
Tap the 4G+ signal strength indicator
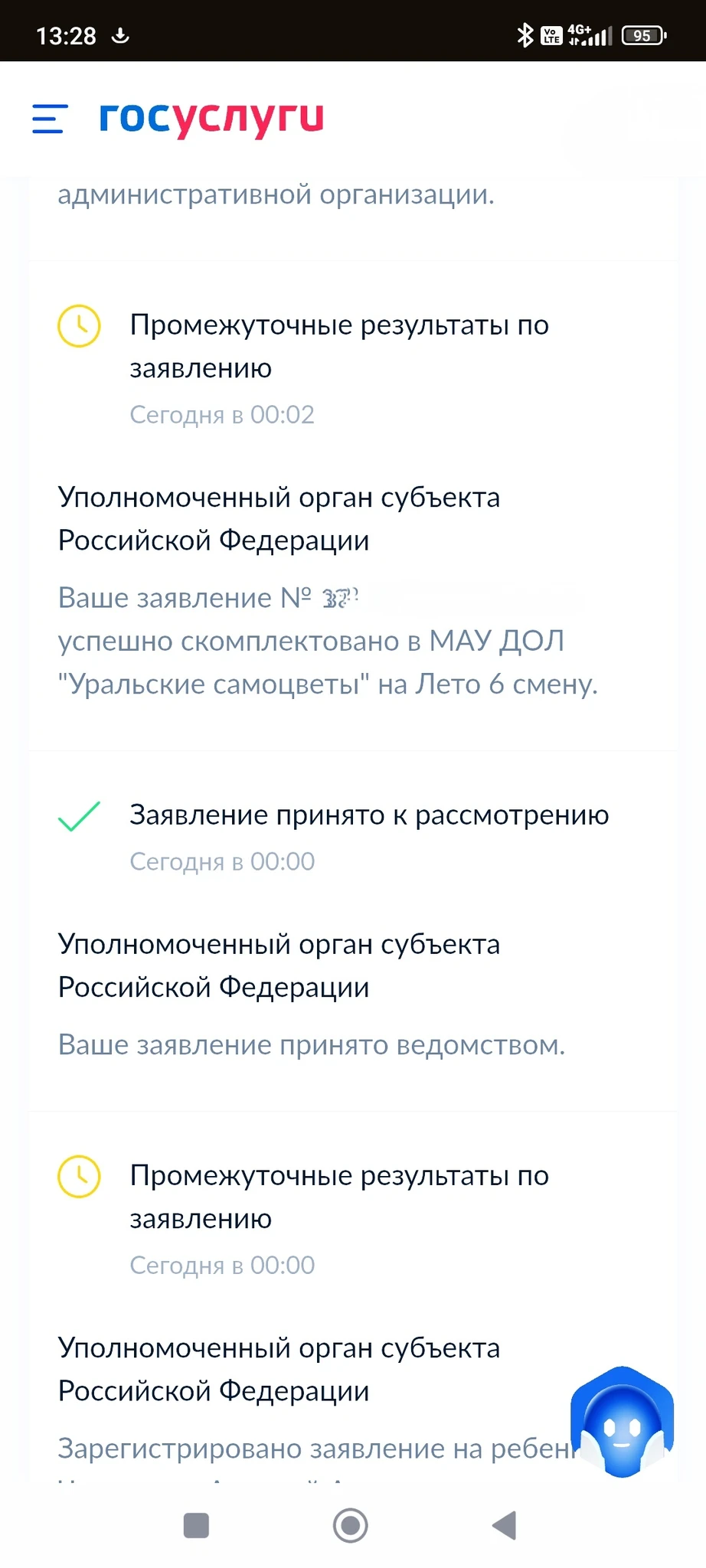[590, 35]
